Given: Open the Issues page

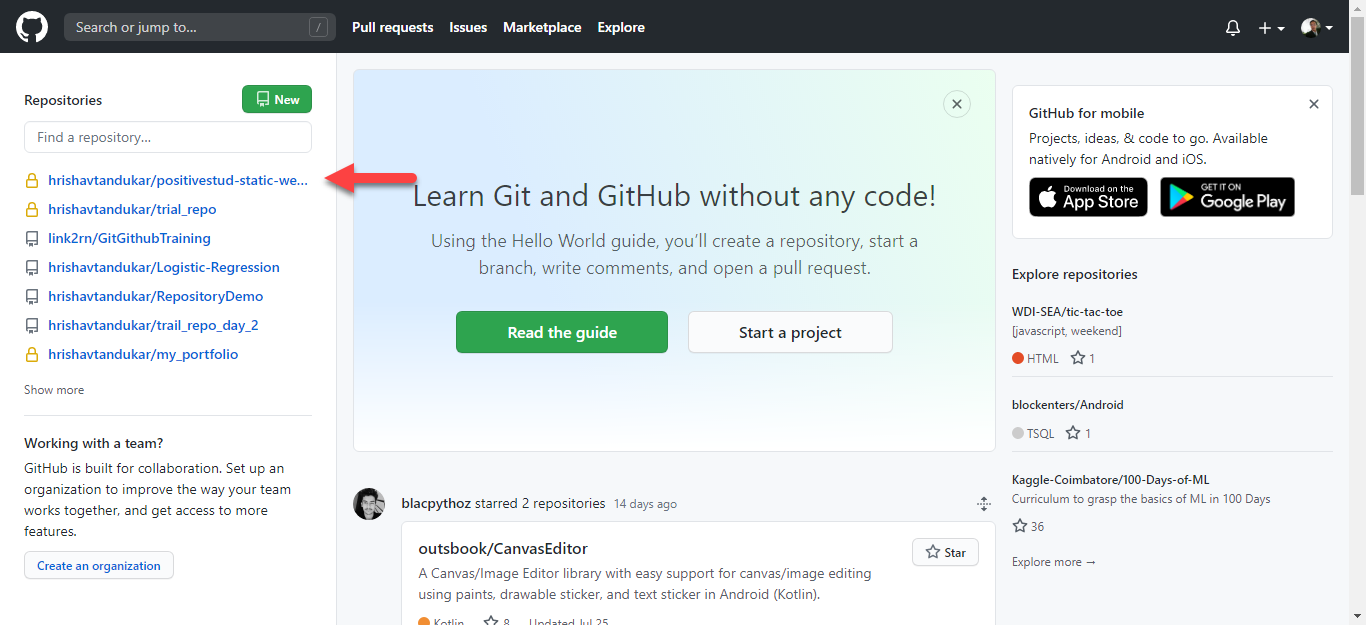Looking at the screenshot, I should pos(468,27).
